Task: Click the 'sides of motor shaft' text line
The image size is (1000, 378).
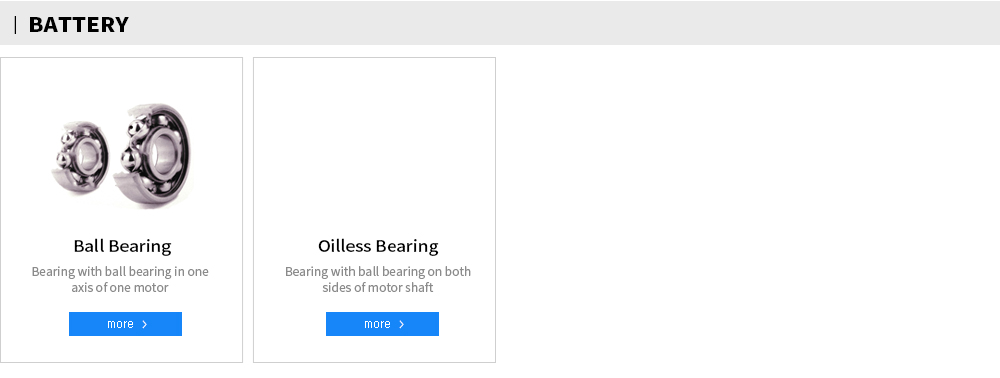Action: pos(378,287)
